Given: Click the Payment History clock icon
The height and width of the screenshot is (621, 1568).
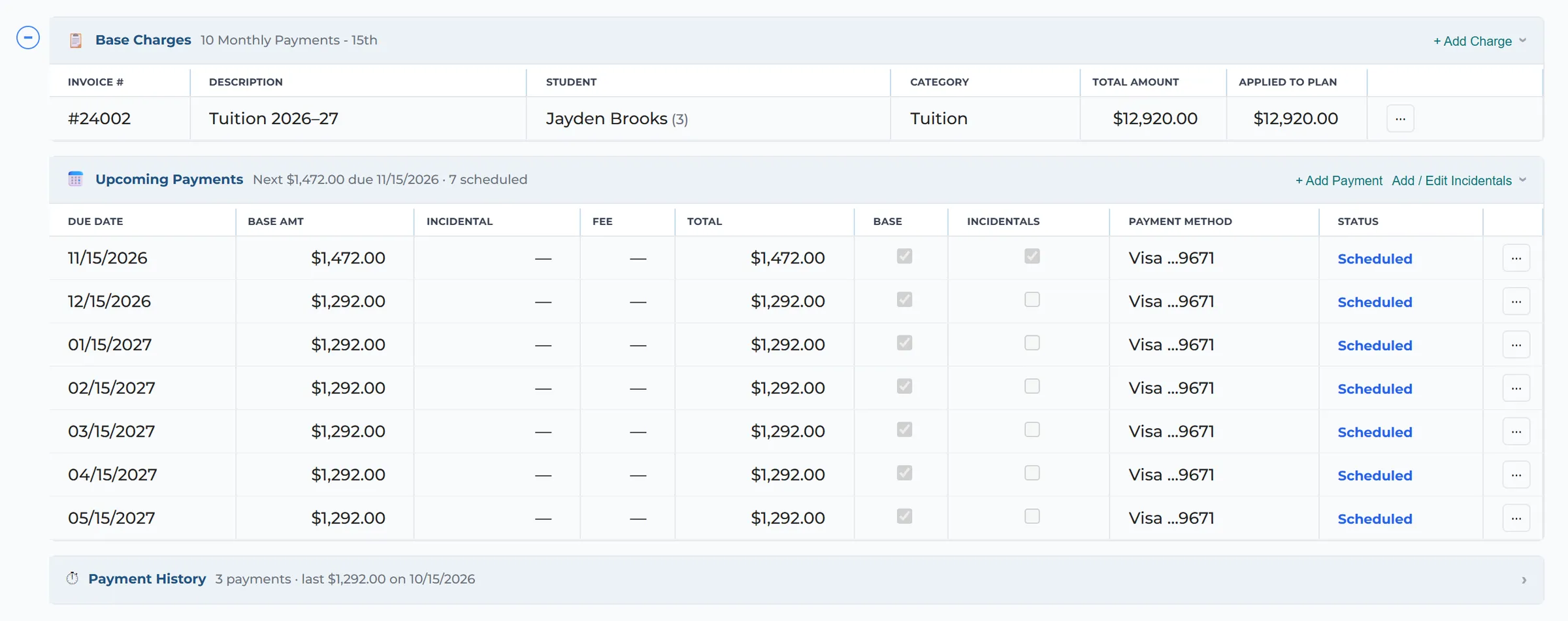Looking at the screenshot, I should pyautogui.click(x=73, y=579).
